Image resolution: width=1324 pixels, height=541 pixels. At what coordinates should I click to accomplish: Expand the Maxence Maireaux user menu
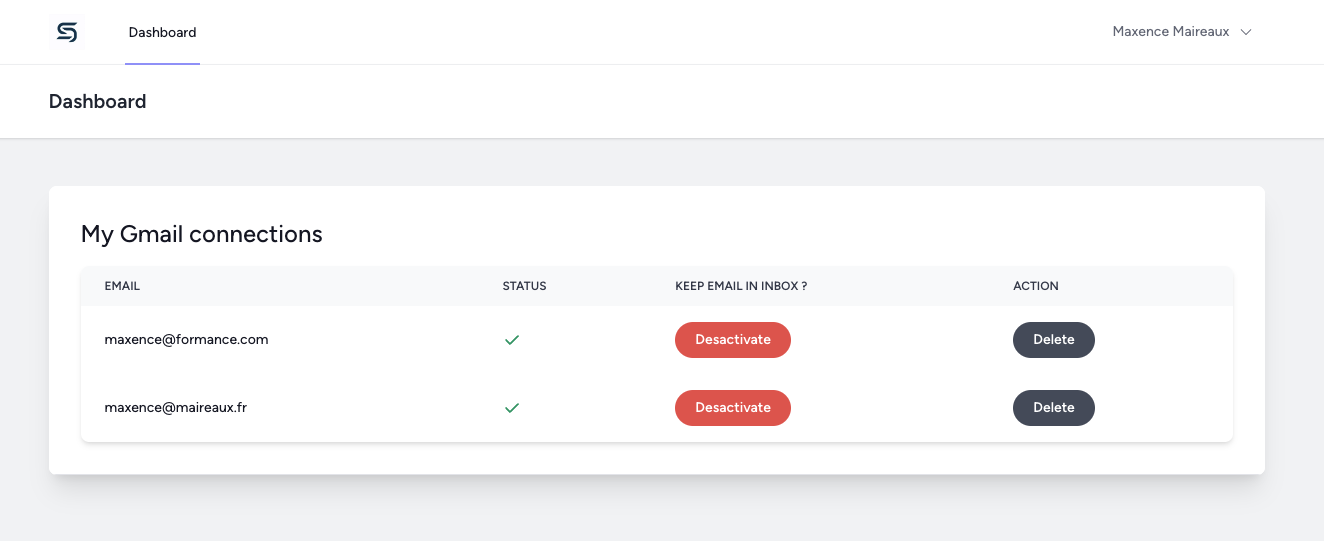pyautogui.click(x=1182, y=32)
